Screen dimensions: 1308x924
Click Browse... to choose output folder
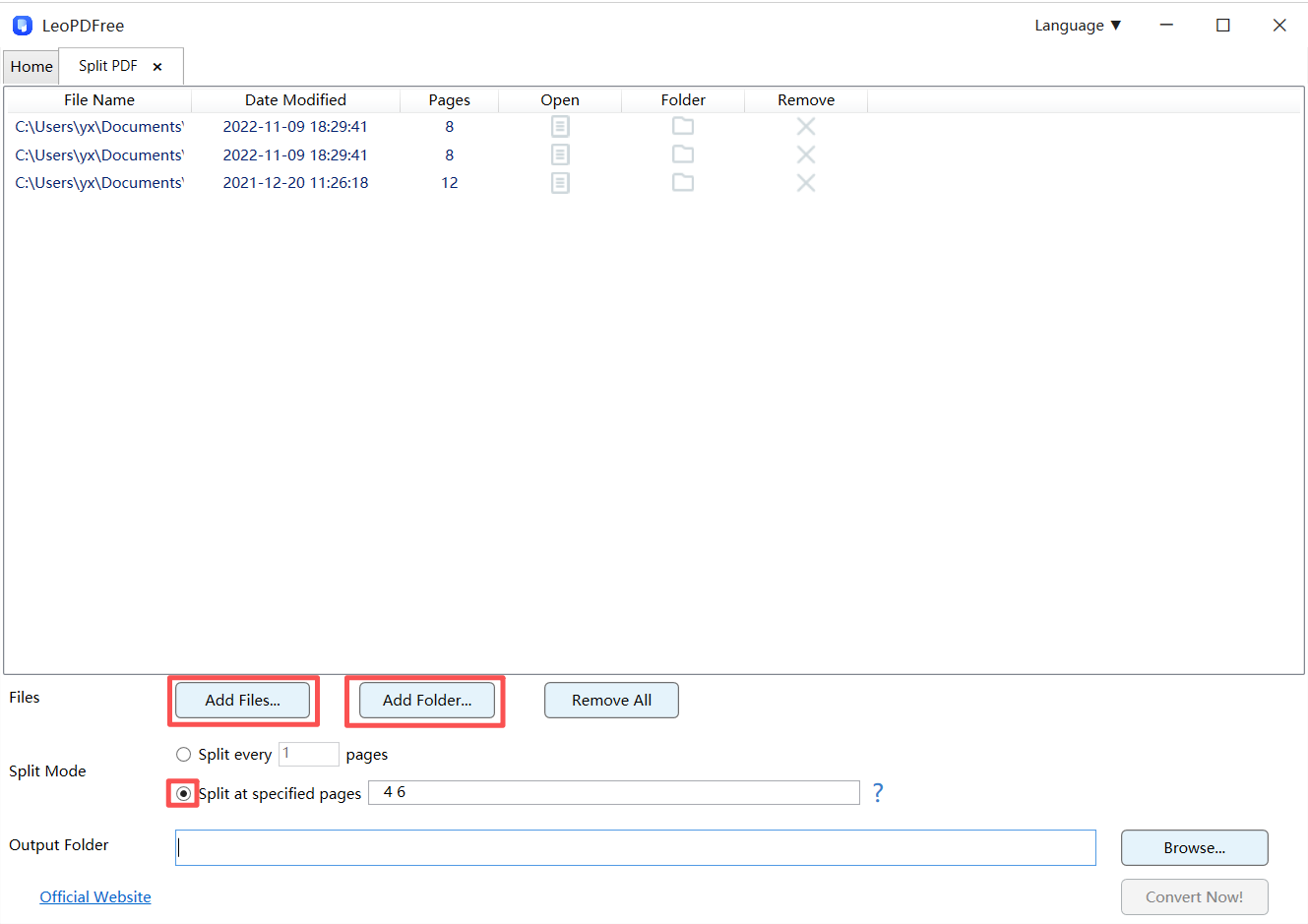click(1195, 848)
